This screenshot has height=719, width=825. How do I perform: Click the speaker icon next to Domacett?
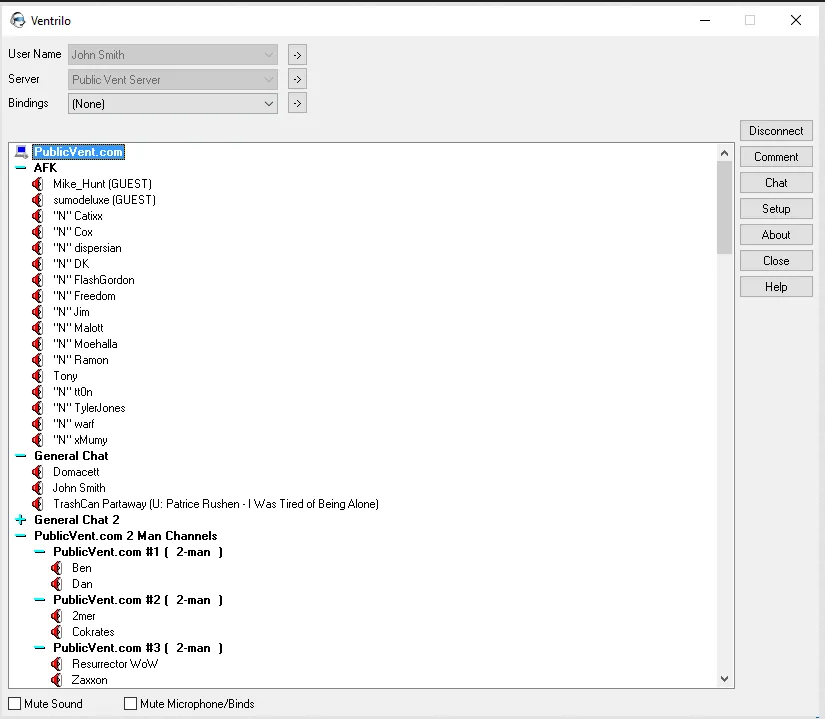(38, 472)
